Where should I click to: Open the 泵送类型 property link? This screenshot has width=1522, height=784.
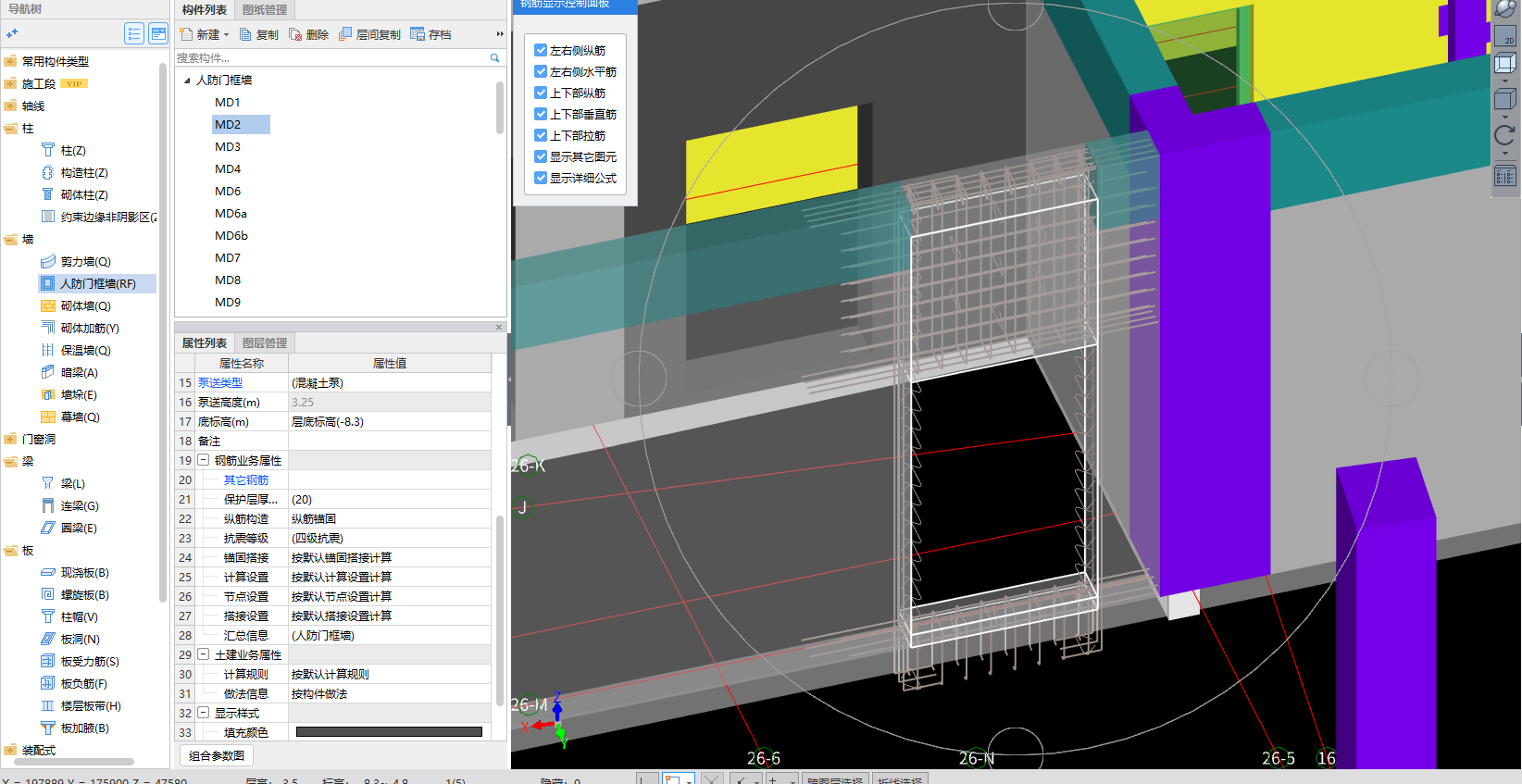[220, 382]
